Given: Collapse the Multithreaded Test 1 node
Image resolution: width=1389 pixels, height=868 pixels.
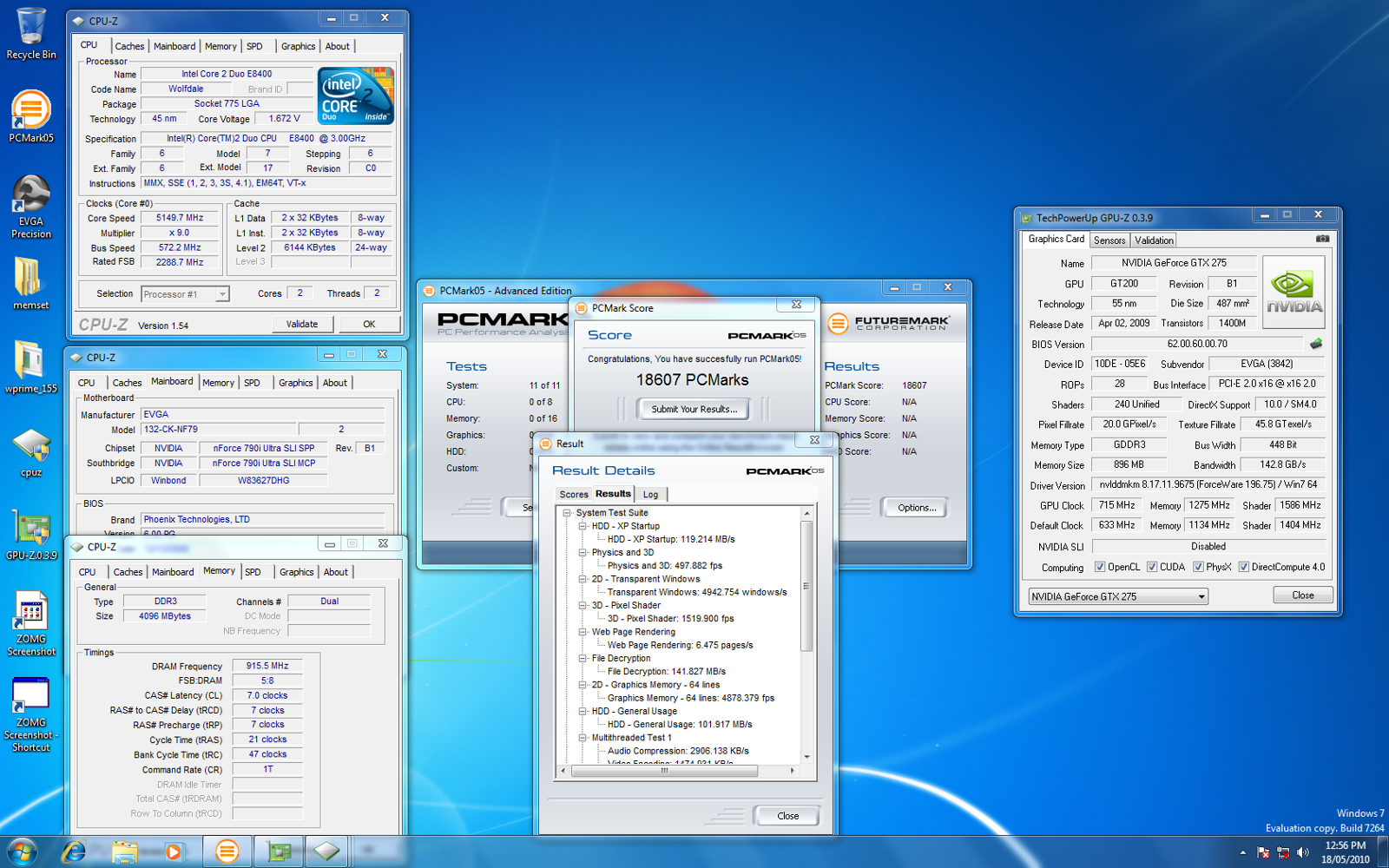Looking at the screenshot, I should 583,738.
